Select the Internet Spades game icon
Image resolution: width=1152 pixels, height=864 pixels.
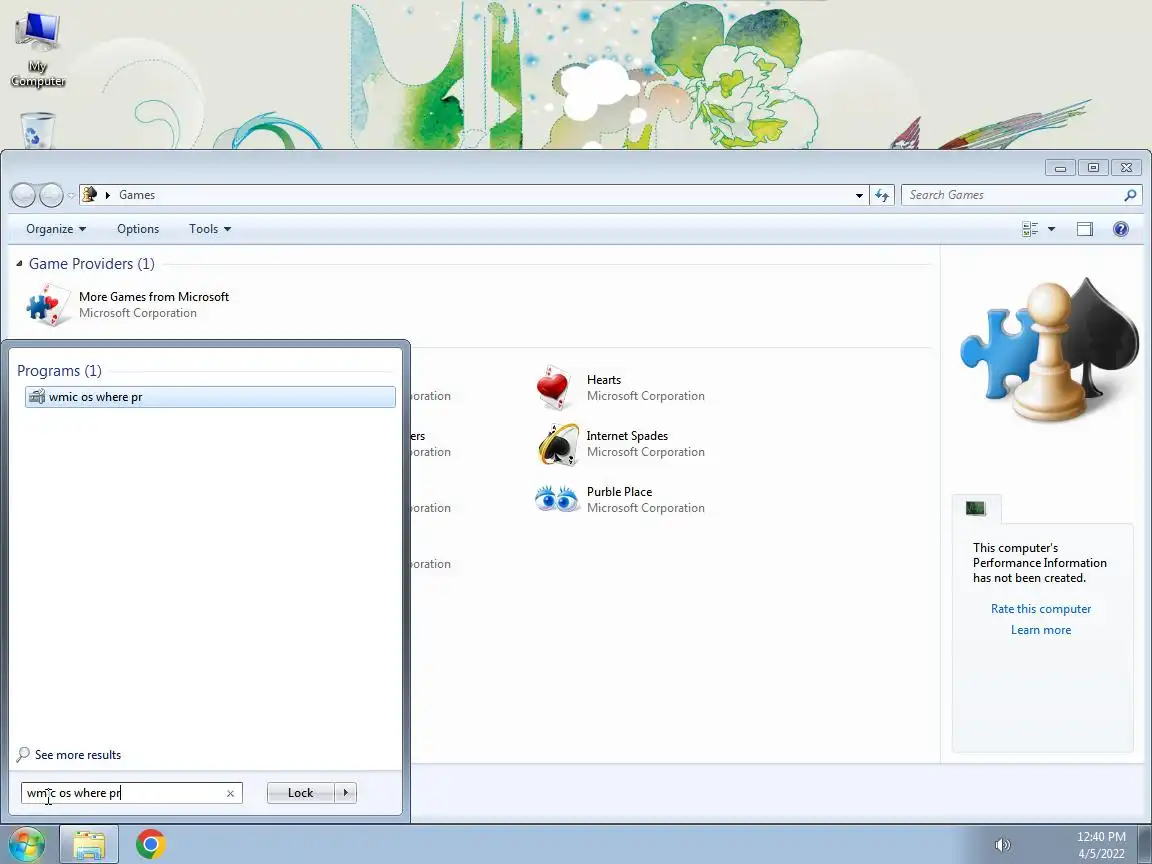pyautogui.click(x=558, y=444)
